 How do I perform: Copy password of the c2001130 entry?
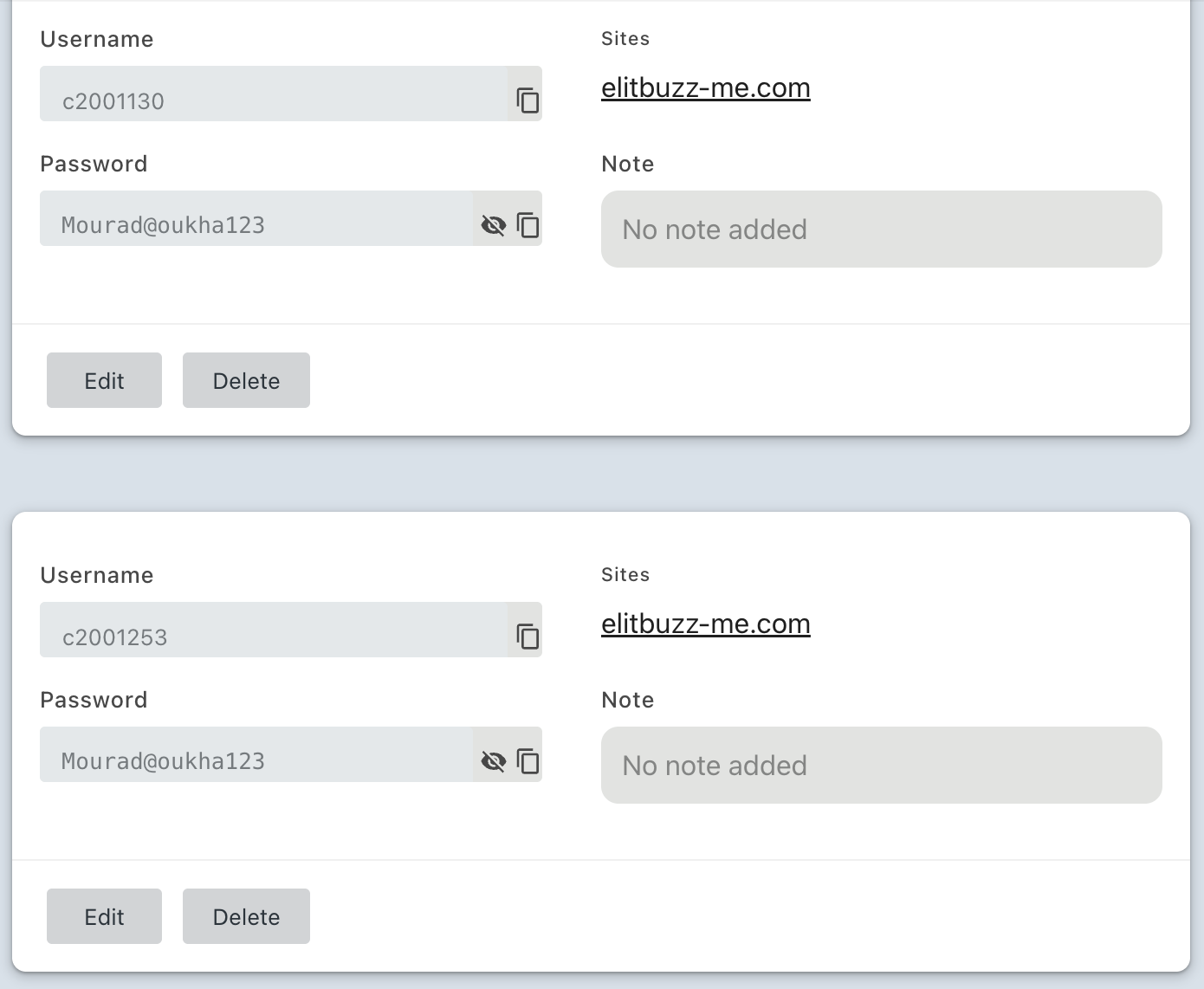[528, 225]
